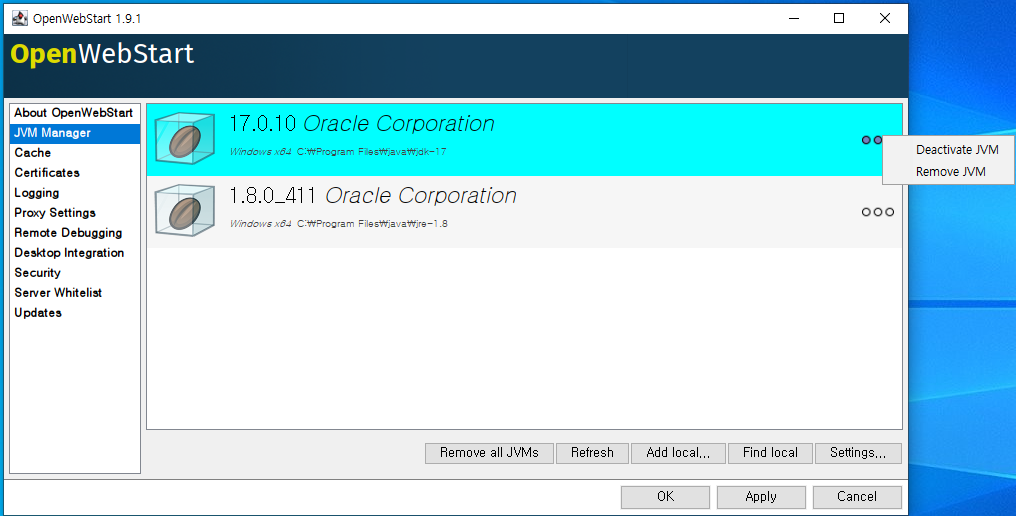Go to the Cache section
The image size is (1016, 516).
(x=75, y=153)
